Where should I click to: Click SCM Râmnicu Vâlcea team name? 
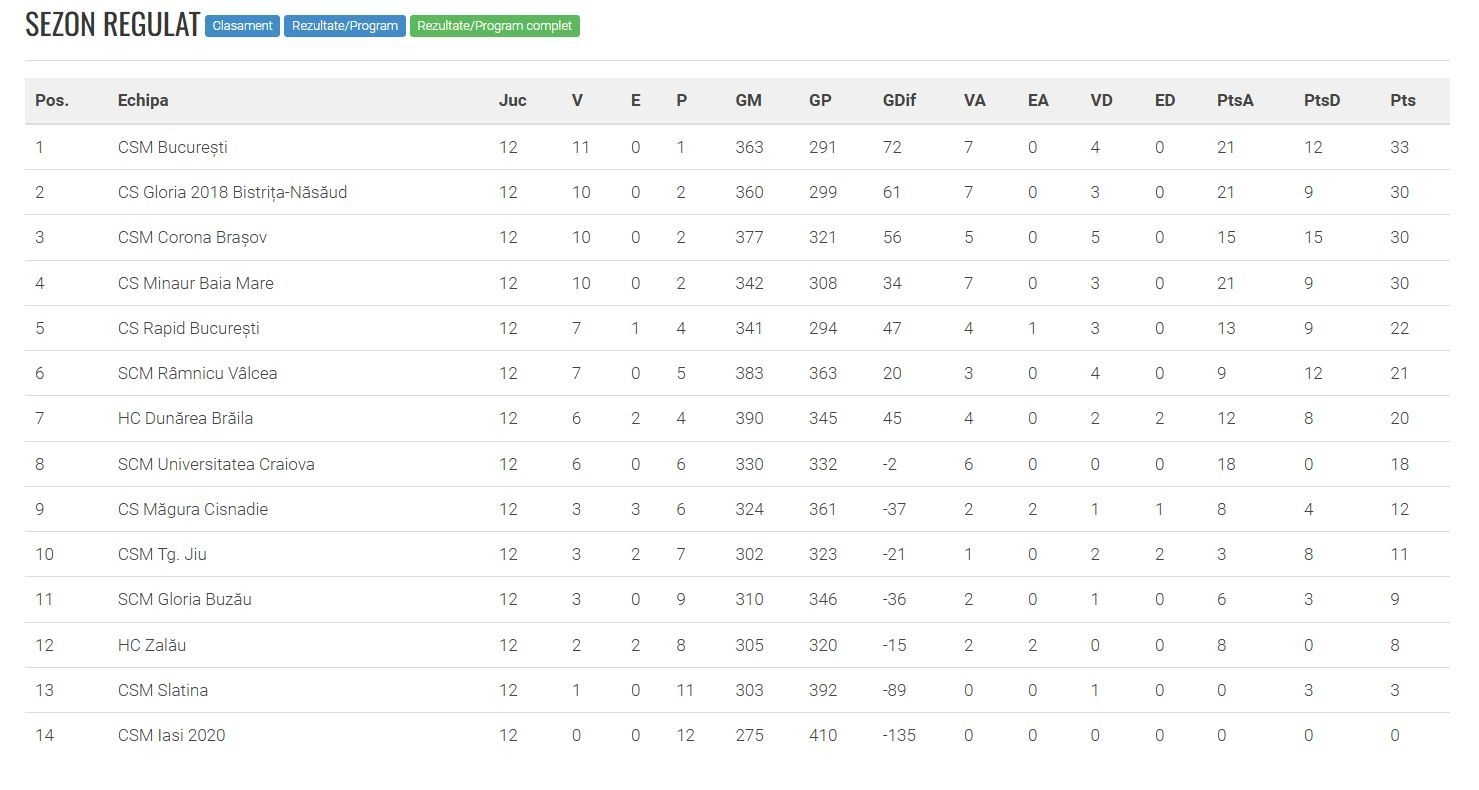tap(197, 373)
